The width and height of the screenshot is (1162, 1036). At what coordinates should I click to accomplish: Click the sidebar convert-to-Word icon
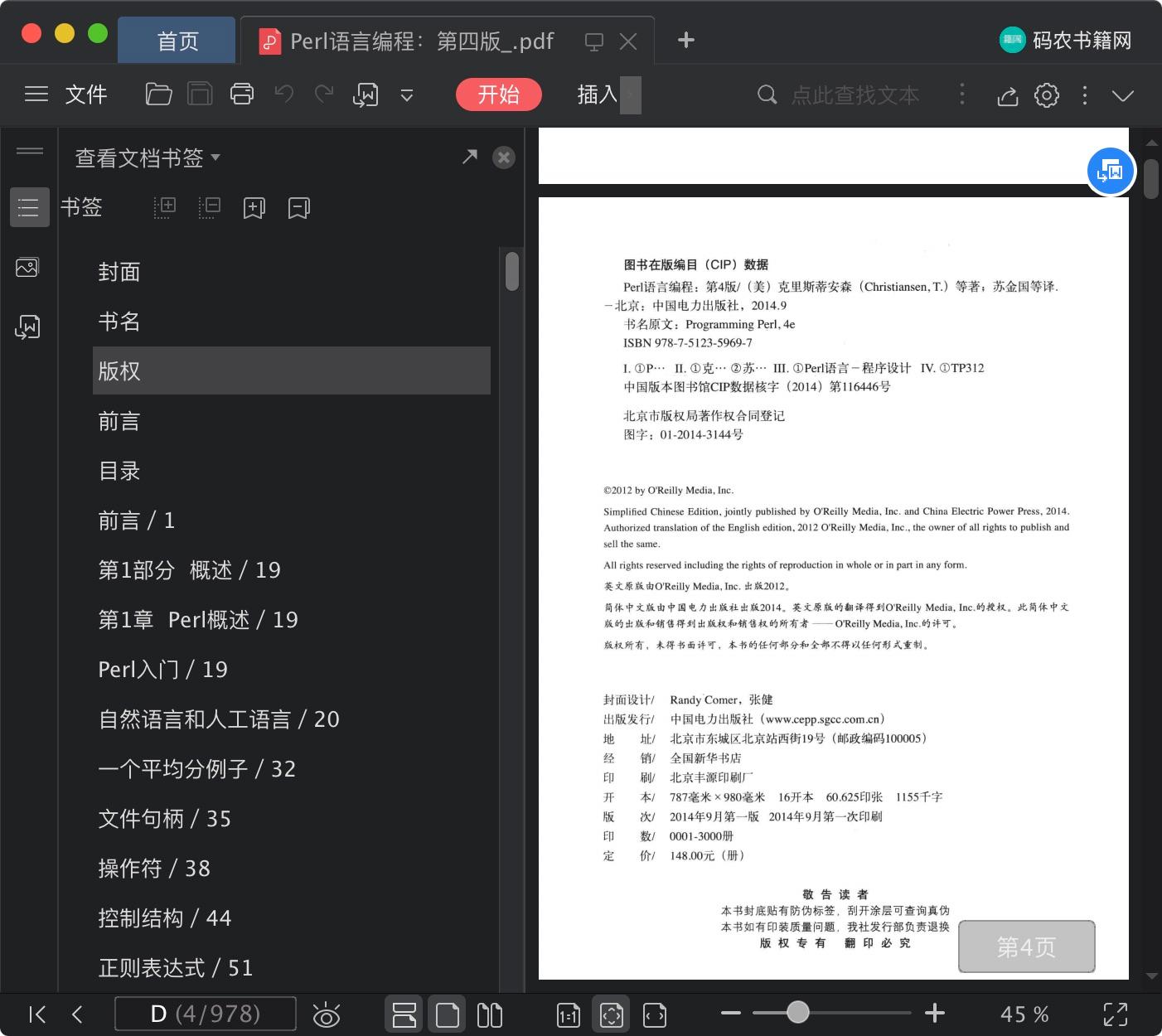click(x=27, y=327)
